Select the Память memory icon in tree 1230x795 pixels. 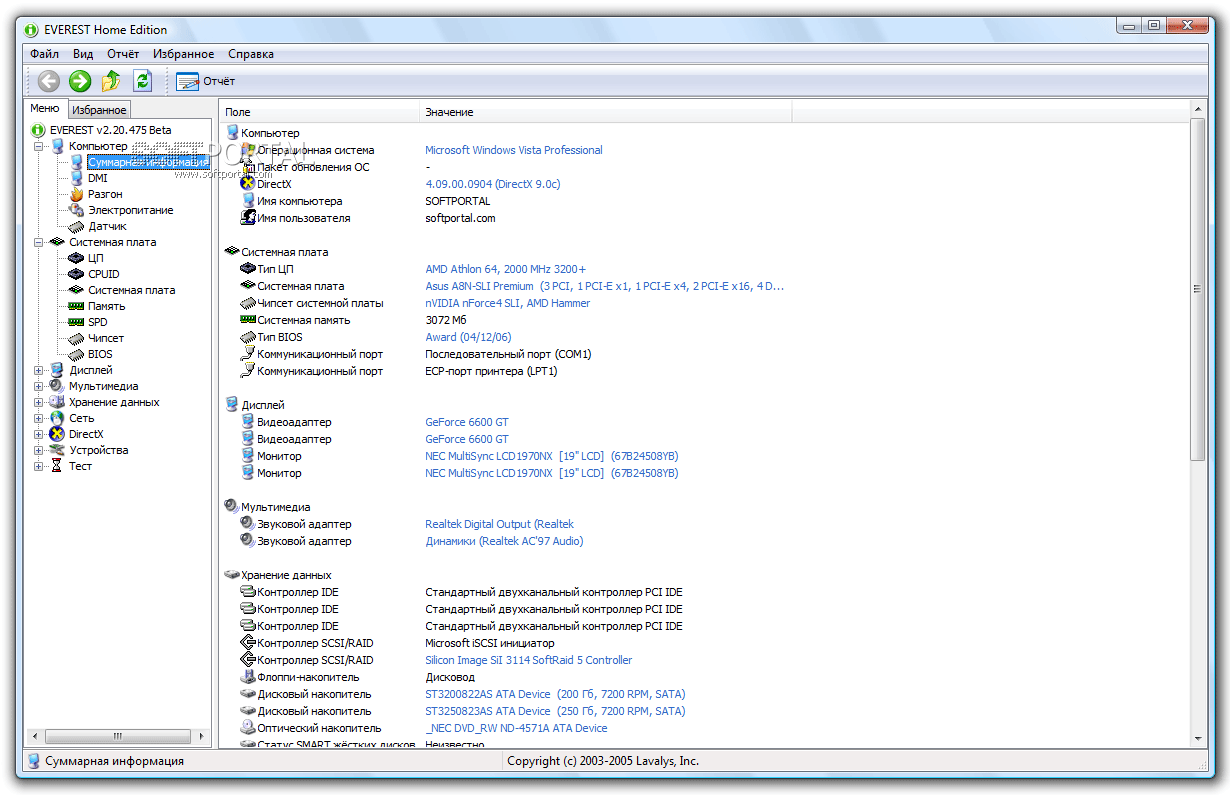(76, 306)
